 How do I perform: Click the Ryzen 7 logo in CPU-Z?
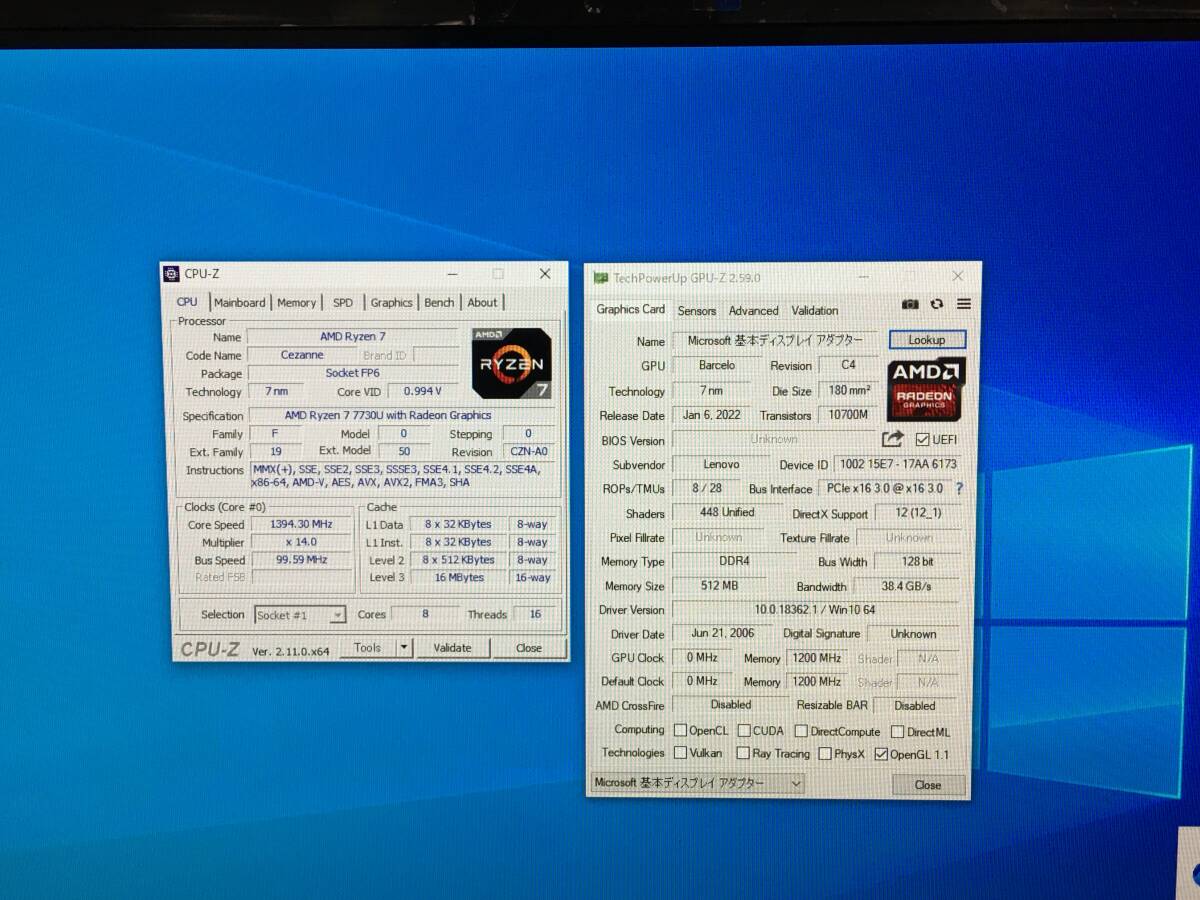511,362
